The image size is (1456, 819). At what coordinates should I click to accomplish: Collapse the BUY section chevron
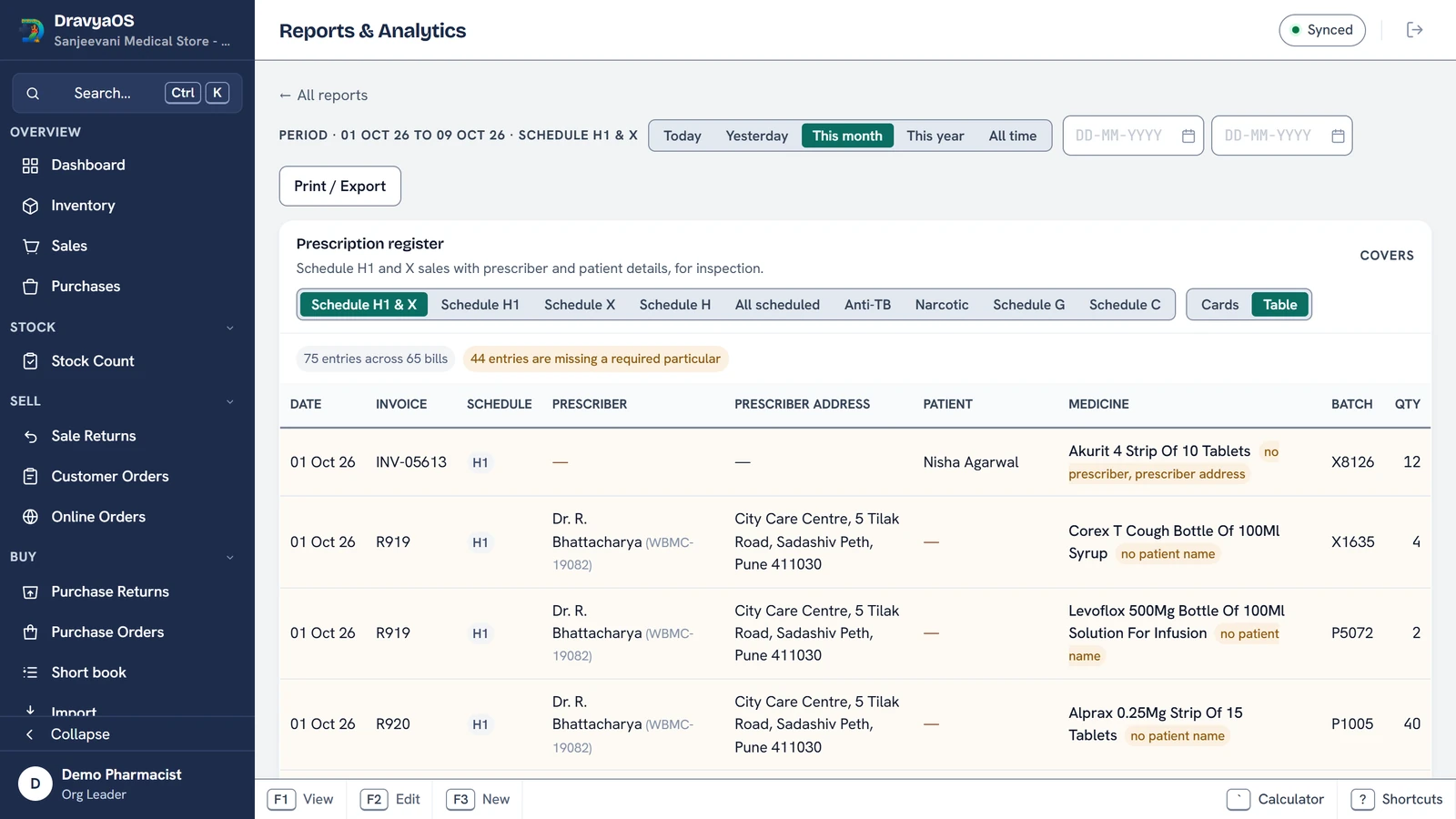[x=229, y=557]
